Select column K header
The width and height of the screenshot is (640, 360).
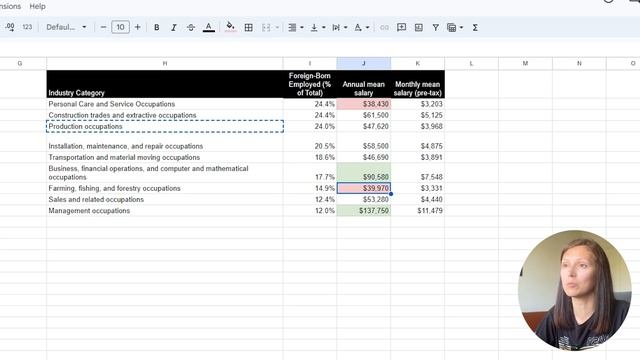(x=418, y=63)
